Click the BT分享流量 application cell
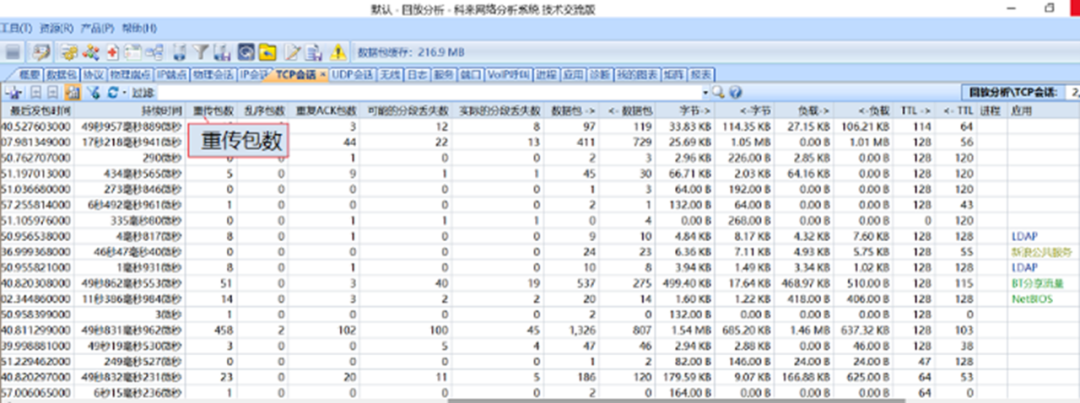This screenshot has height=403, width=1080. point(1037,283)
